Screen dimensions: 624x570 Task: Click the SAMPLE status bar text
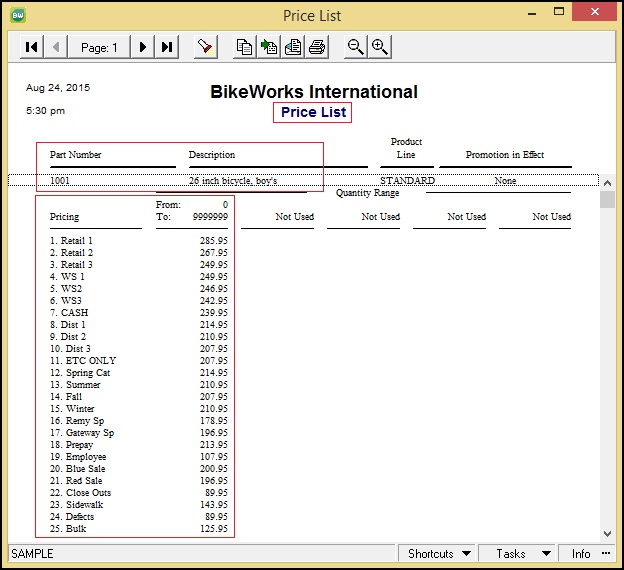32,554
